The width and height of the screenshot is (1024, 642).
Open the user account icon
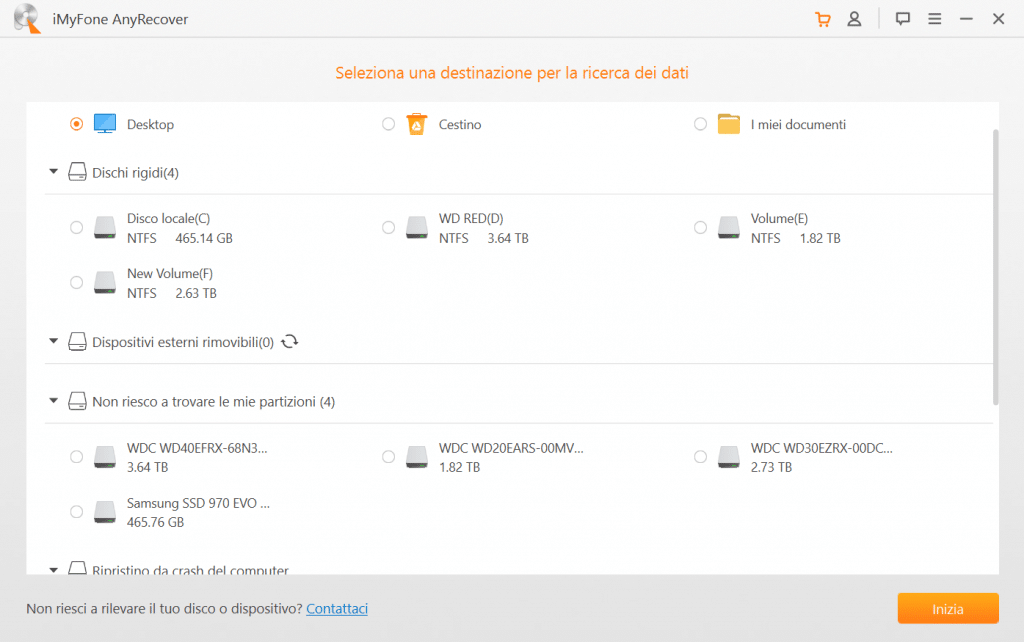(854, 20)
